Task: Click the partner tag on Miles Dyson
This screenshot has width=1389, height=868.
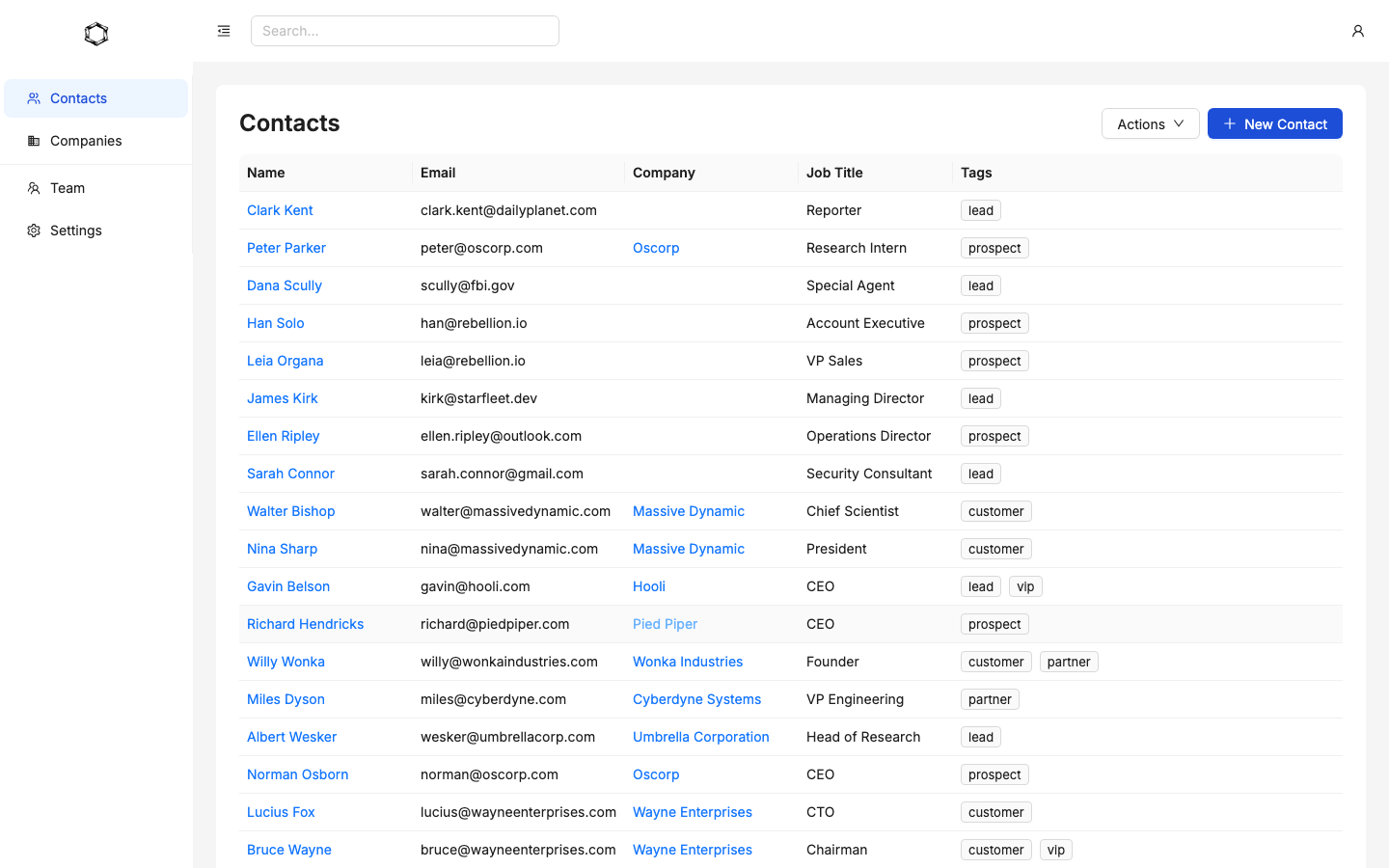Action: tap(990, 699)
